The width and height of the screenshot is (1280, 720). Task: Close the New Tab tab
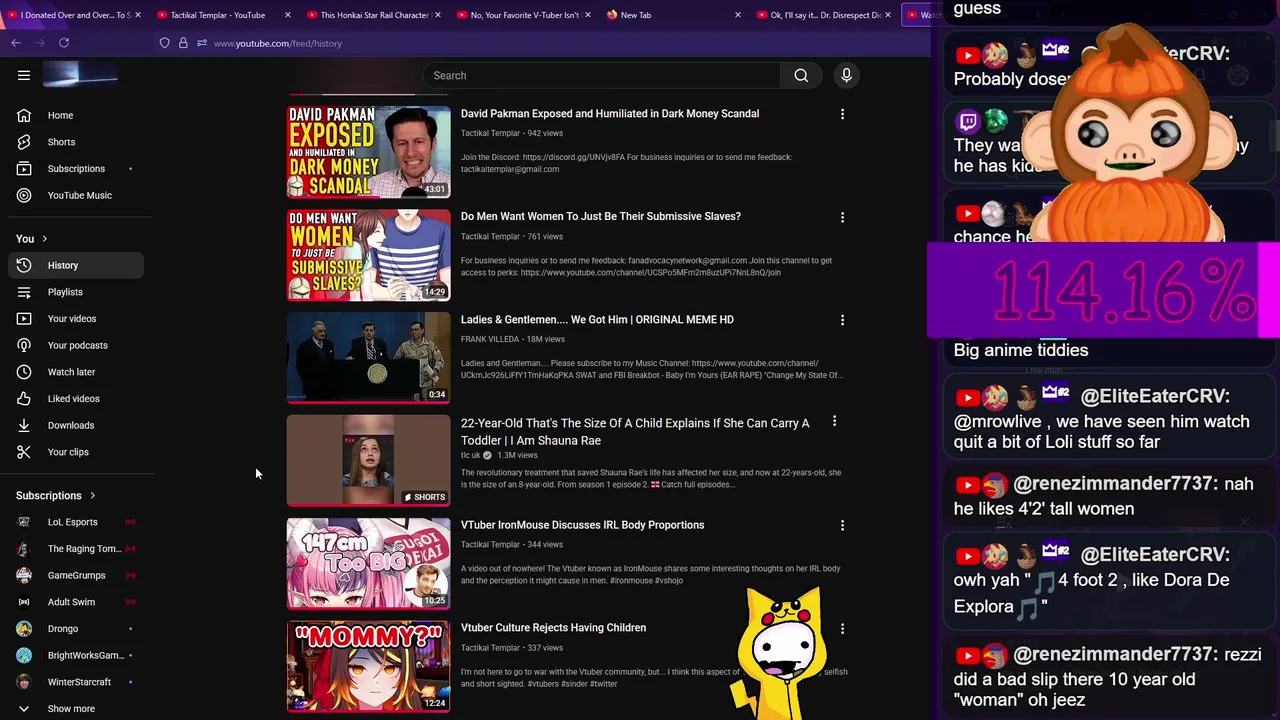tap(738, 15)
